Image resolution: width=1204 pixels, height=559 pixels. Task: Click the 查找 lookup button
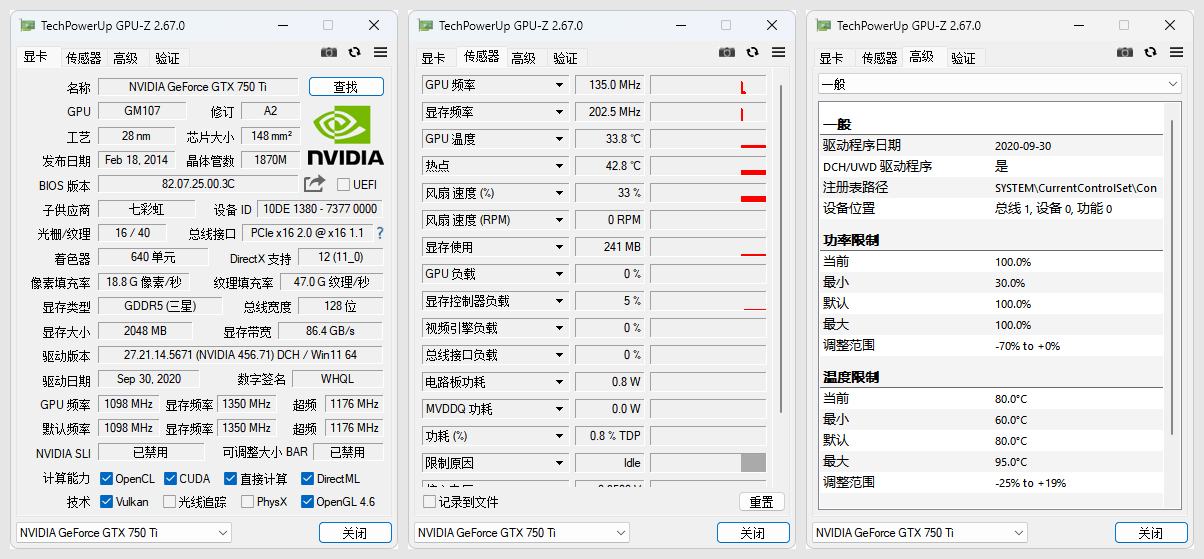(x=346, y=87)
